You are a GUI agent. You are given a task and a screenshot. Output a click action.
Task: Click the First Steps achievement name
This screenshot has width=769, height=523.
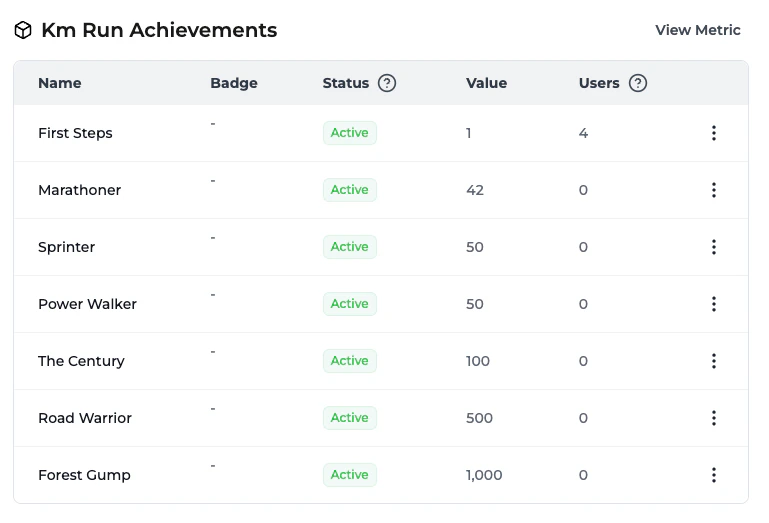click(75, 133)
